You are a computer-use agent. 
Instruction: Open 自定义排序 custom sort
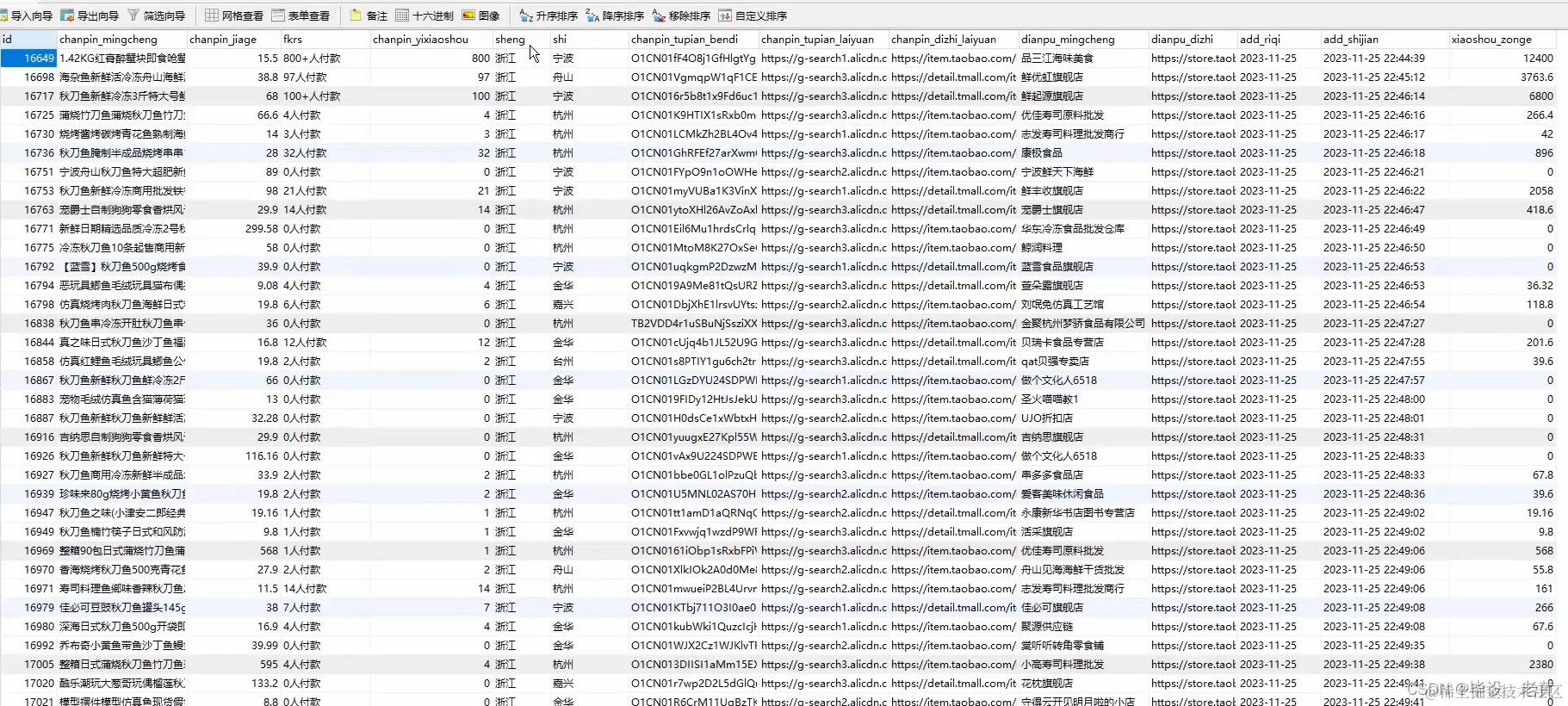753,15
